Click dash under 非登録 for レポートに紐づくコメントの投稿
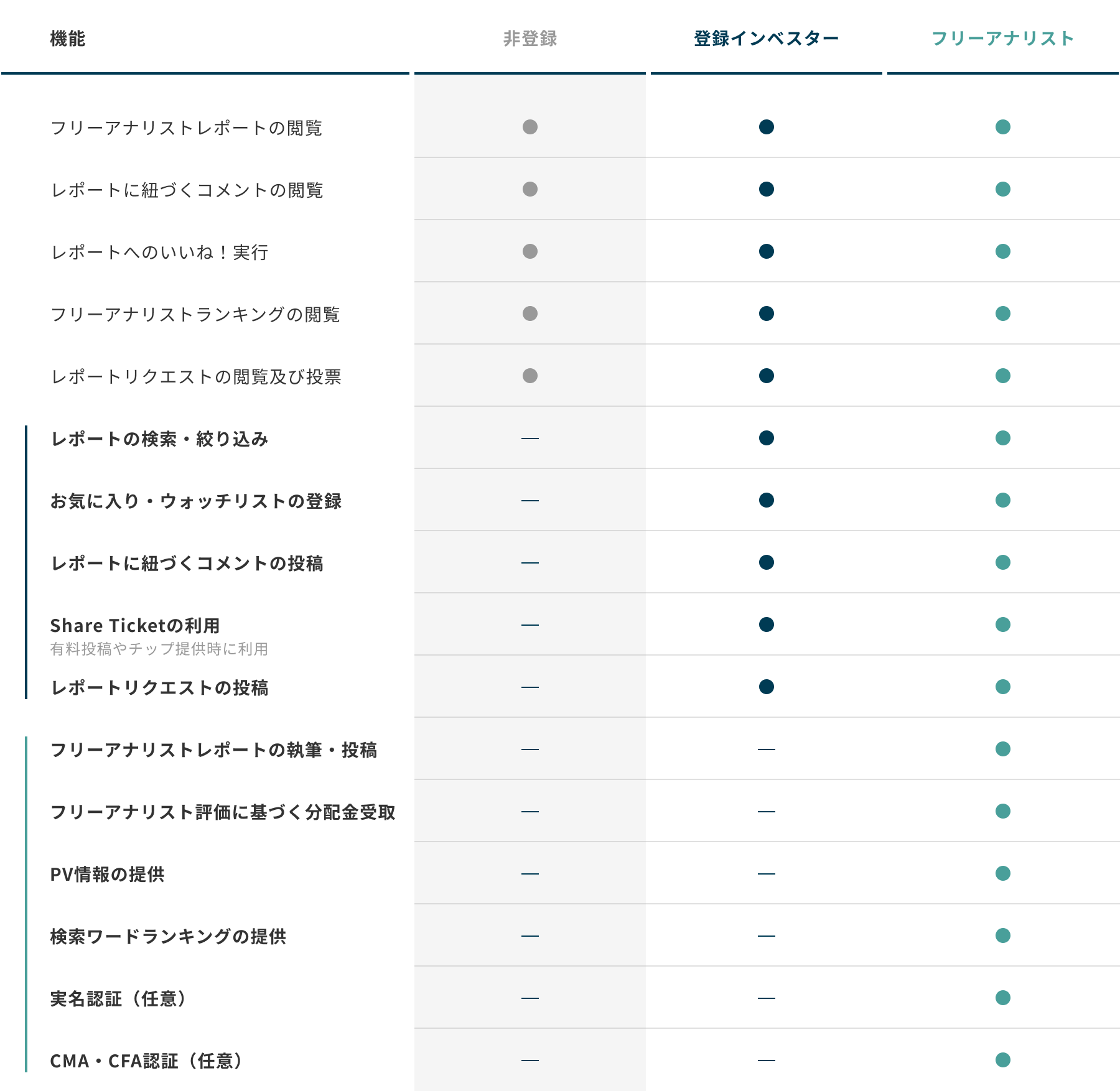The height and width of the screenshot is (1091, 1120). 530,563
